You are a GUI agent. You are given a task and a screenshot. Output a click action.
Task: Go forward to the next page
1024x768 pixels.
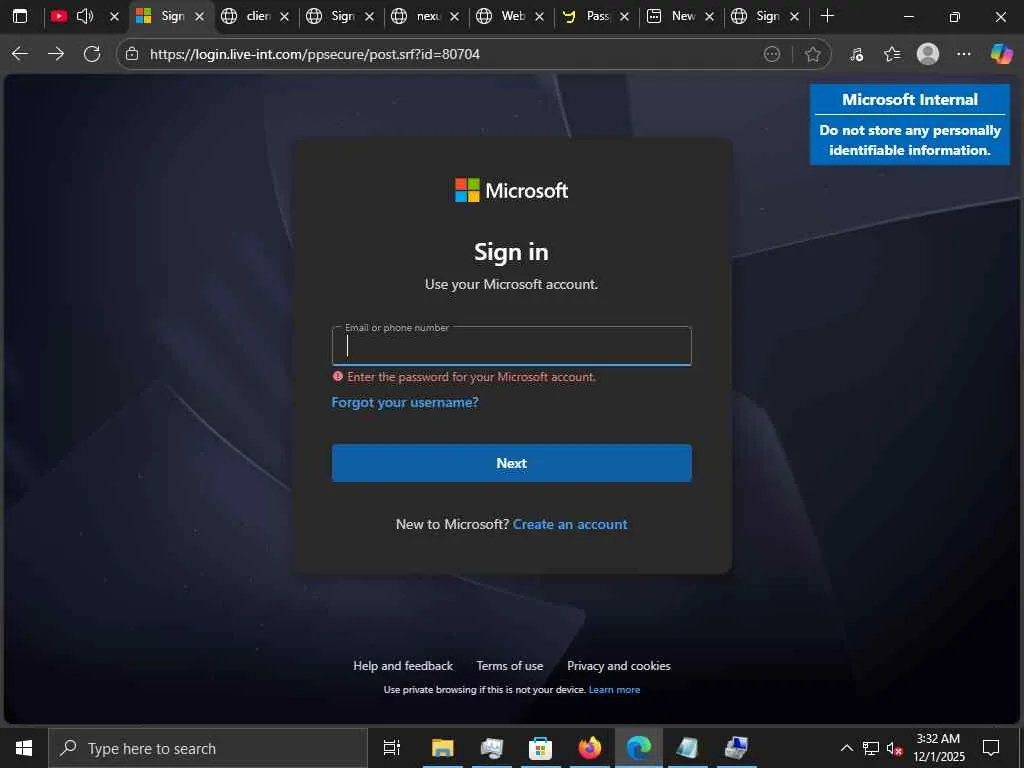56,54
